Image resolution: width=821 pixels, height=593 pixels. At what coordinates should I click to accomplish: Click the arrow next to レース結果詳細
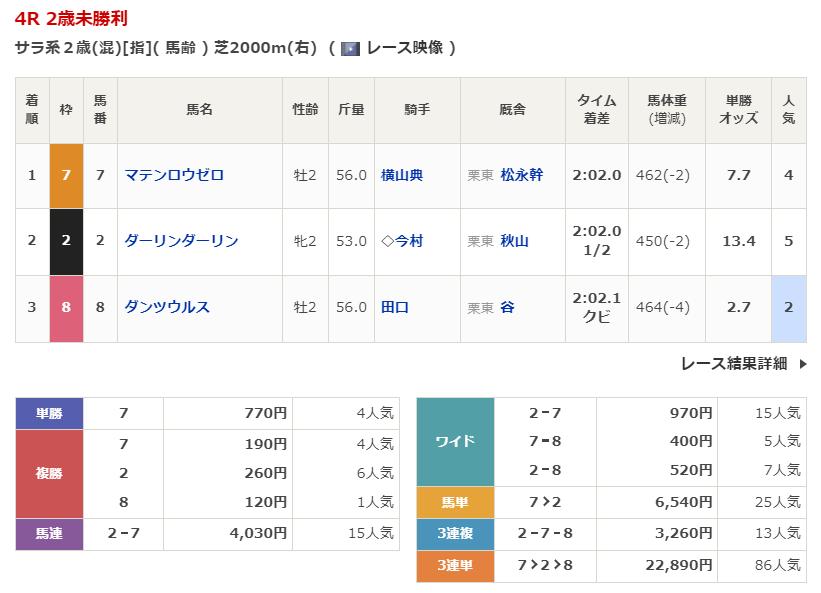802,364
